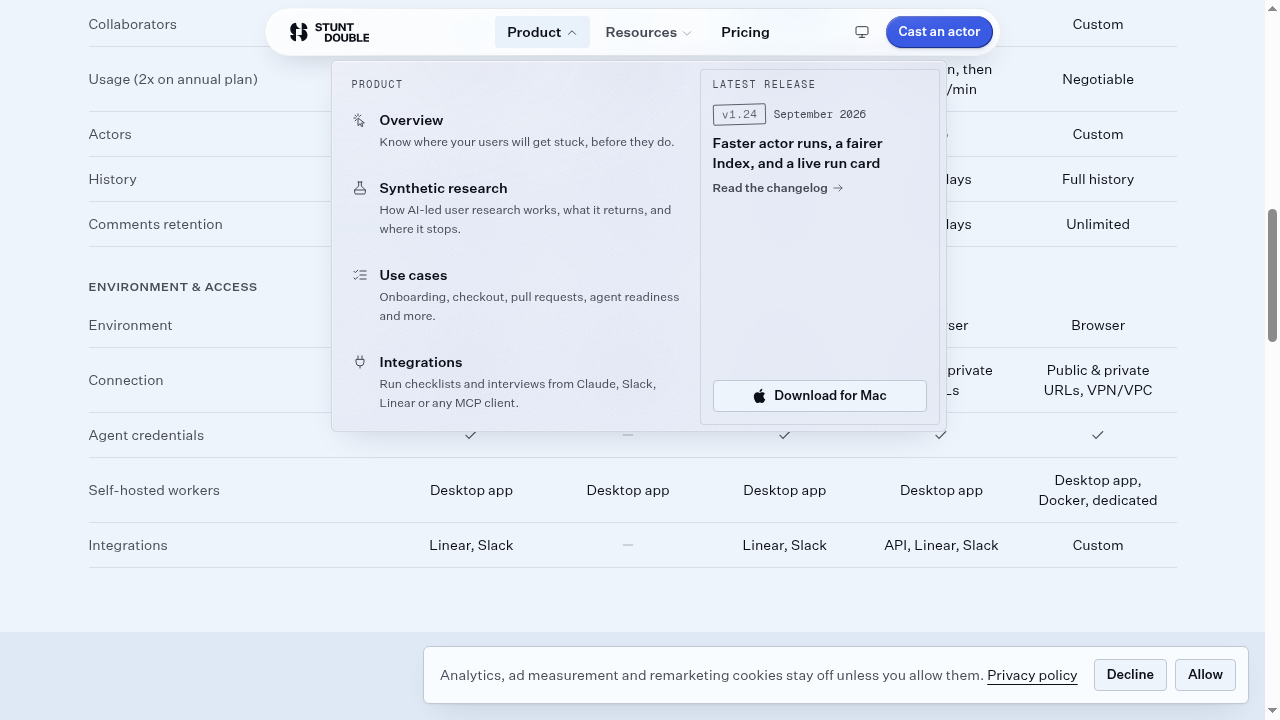Image resolution: width=1280 pixels, height=720 pixels.
Task: Open Integrations from the Product menu
Action: (x=516, y=382)
